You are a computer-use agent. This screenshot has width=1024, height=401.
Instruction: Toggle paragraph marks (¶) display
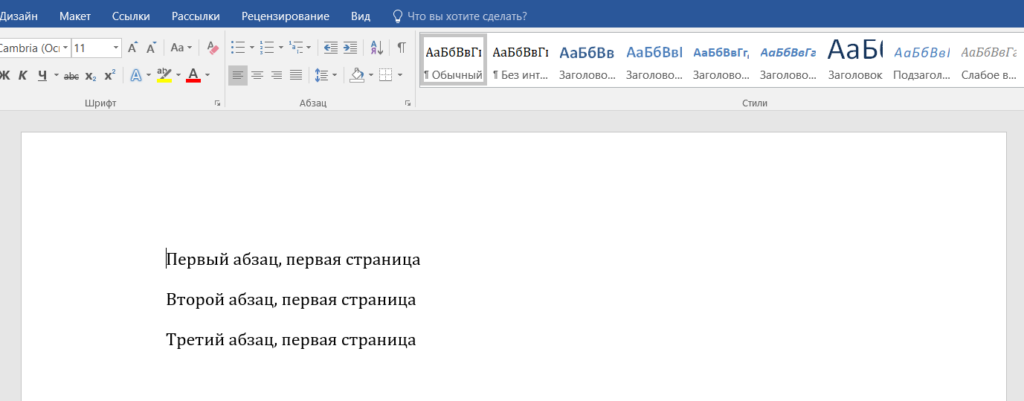click(401, 48)
